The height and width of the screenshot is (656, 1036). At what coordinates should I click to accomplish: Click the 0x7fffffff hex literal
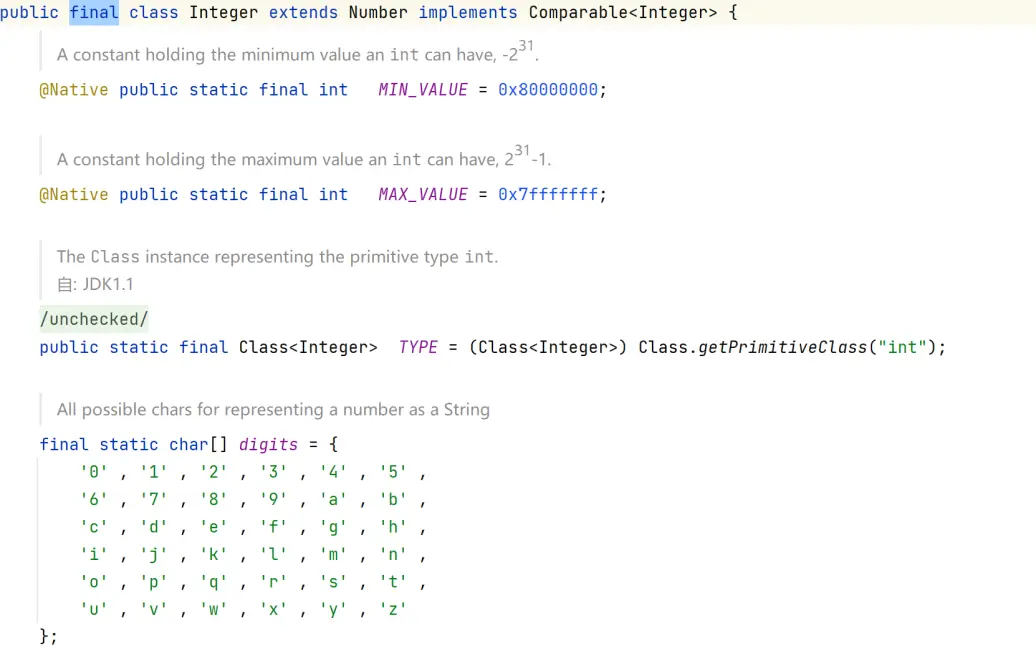click(x=548, y=195)
